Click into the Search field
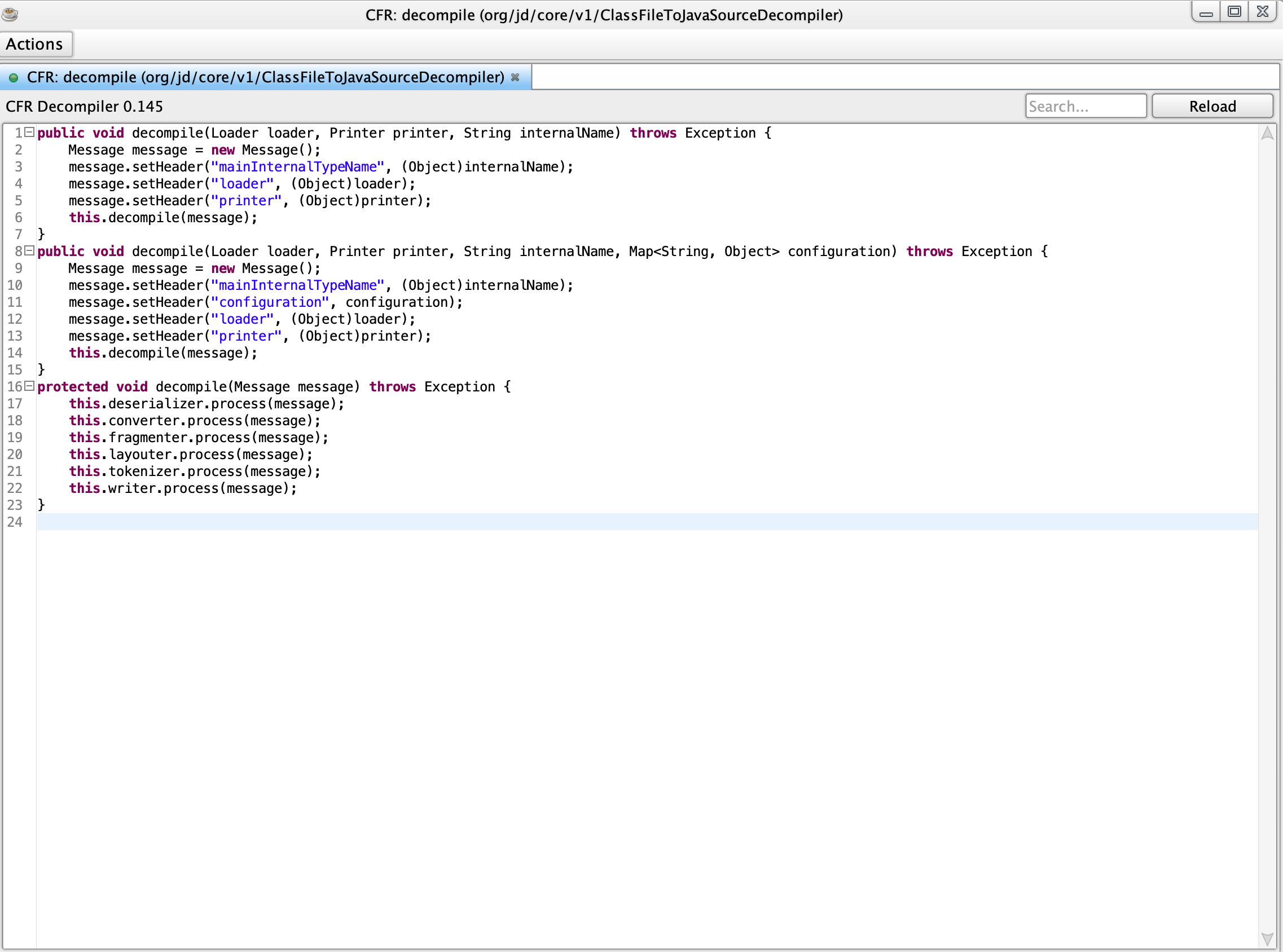 click(1085, 106)
